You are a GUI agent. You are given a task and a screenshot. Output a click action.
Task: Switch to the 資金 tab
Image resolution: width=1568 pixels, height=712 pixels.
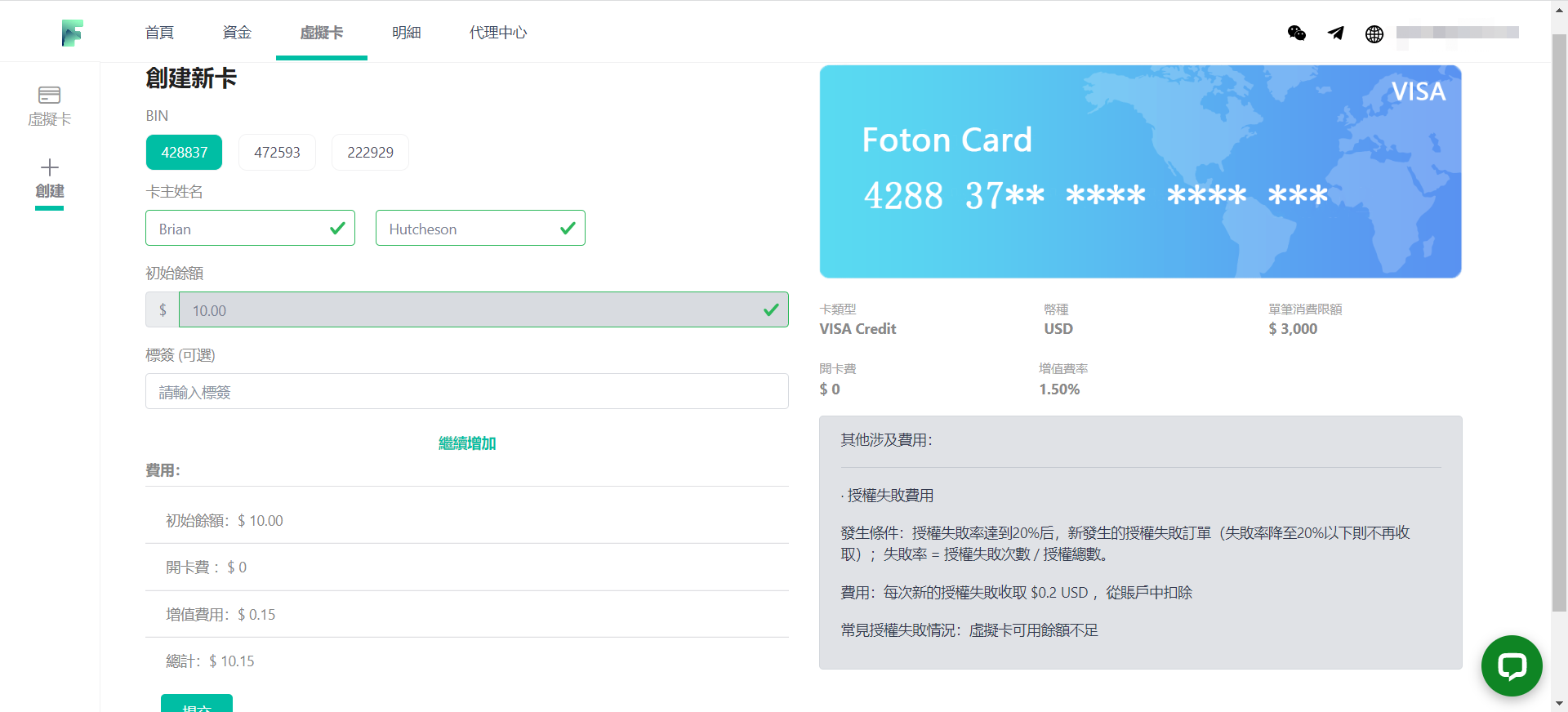tap(237, 33)
